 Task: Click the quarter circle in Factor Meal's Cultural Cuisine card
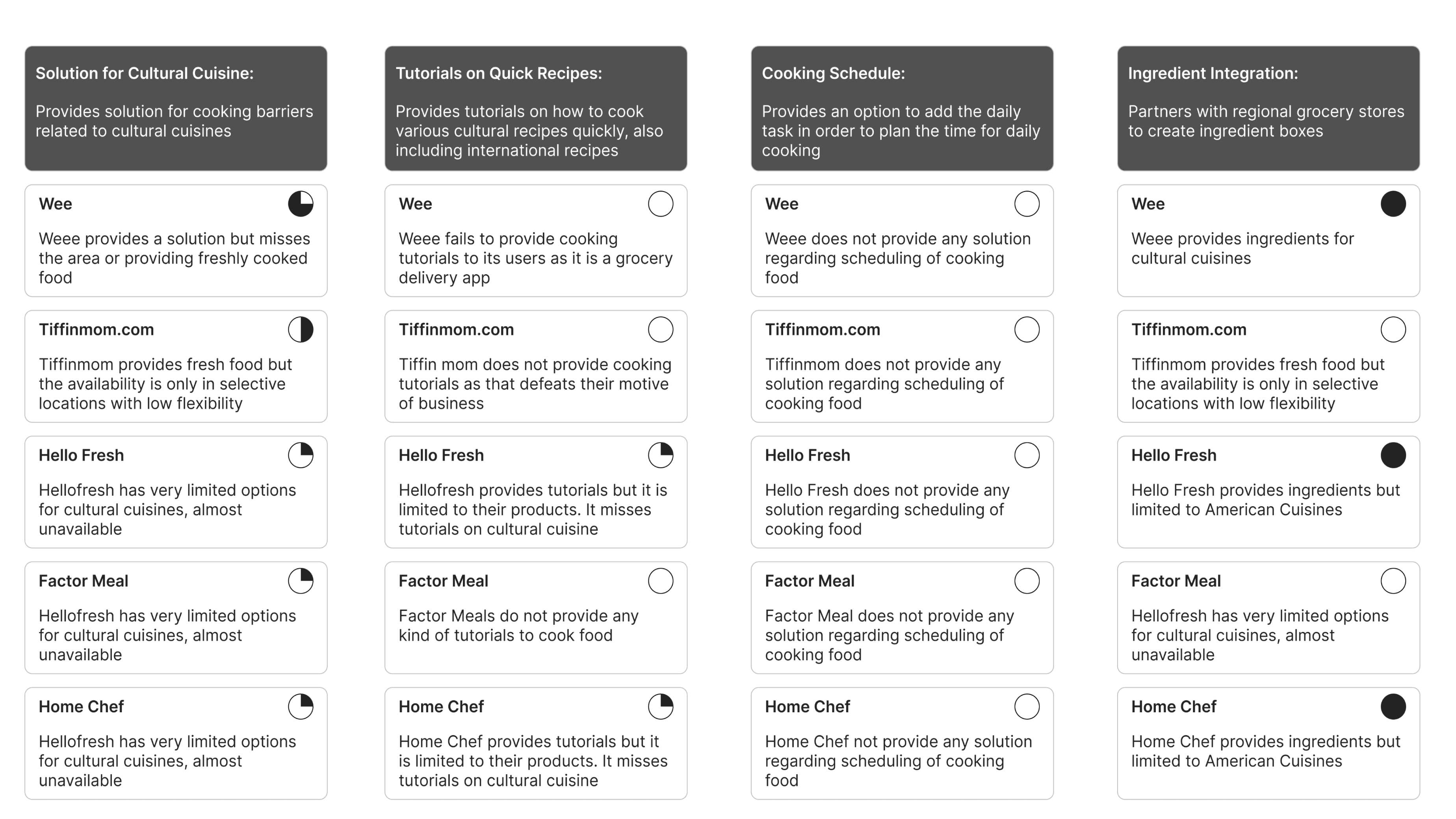[301, 581]
